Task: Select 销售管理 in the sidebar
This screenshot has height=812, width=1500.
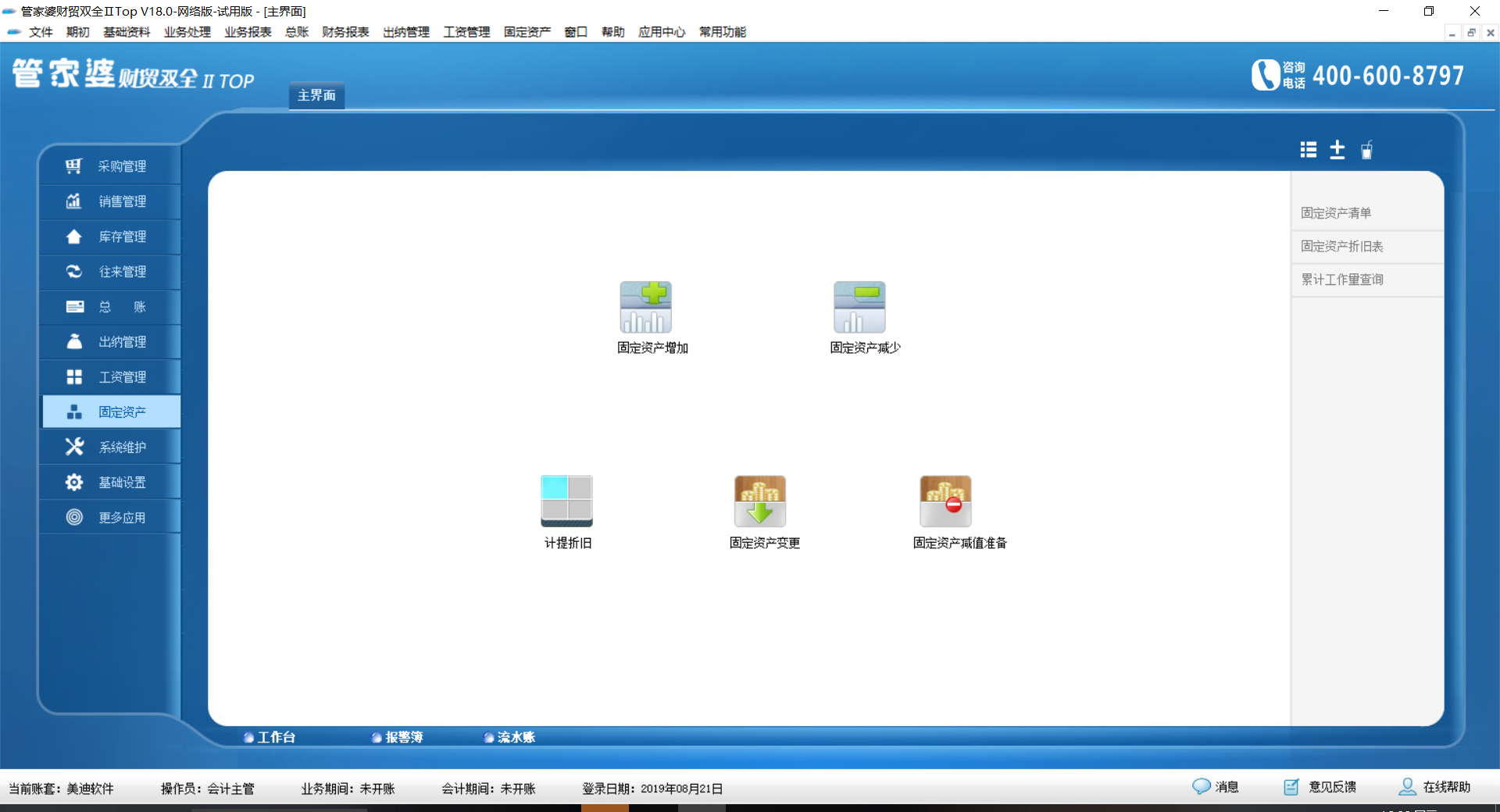Action: coord(110,201)
